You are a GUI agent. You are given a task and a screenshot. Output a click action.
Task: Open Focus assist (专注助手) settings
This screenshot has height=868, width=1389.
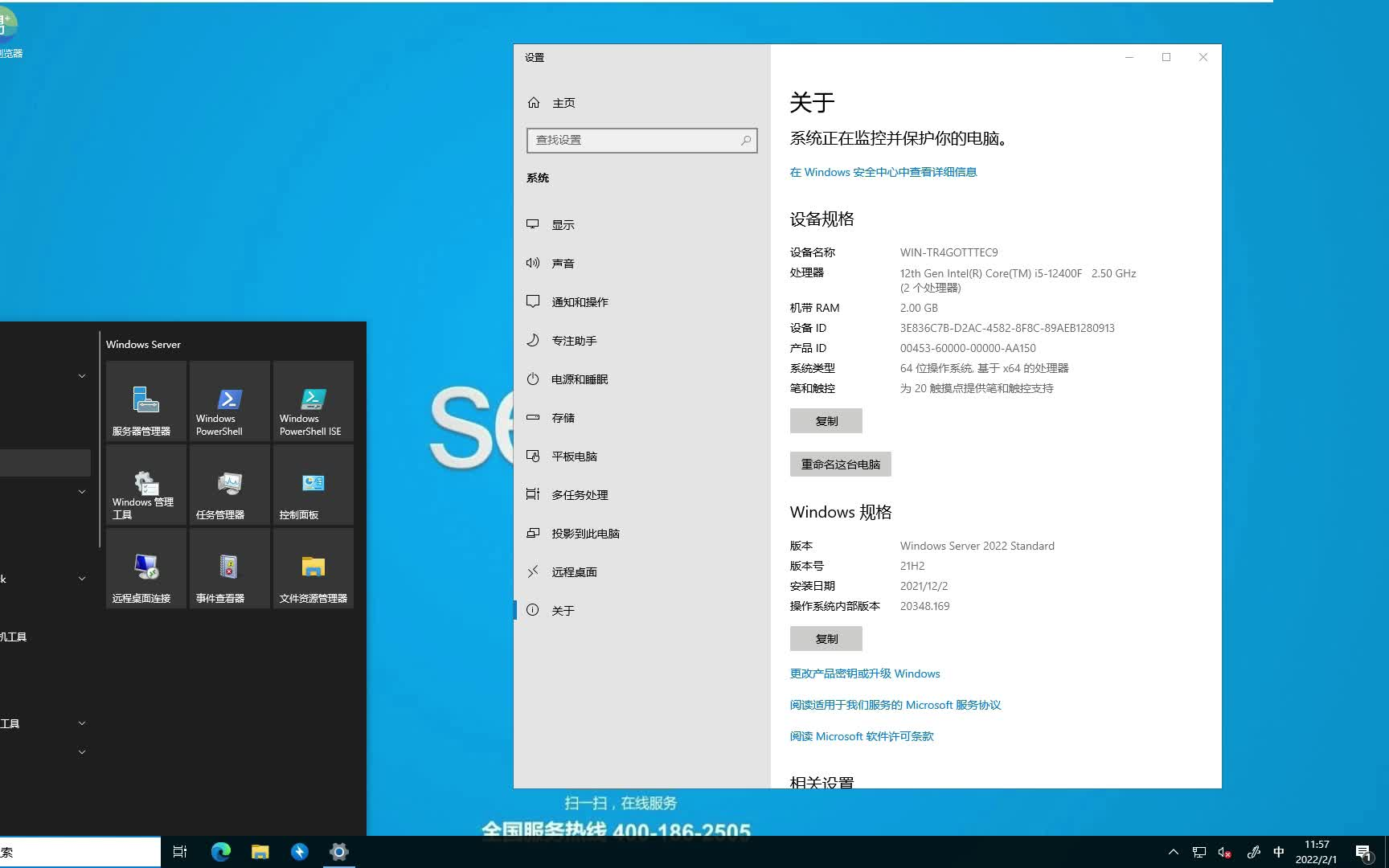(641, 341)
